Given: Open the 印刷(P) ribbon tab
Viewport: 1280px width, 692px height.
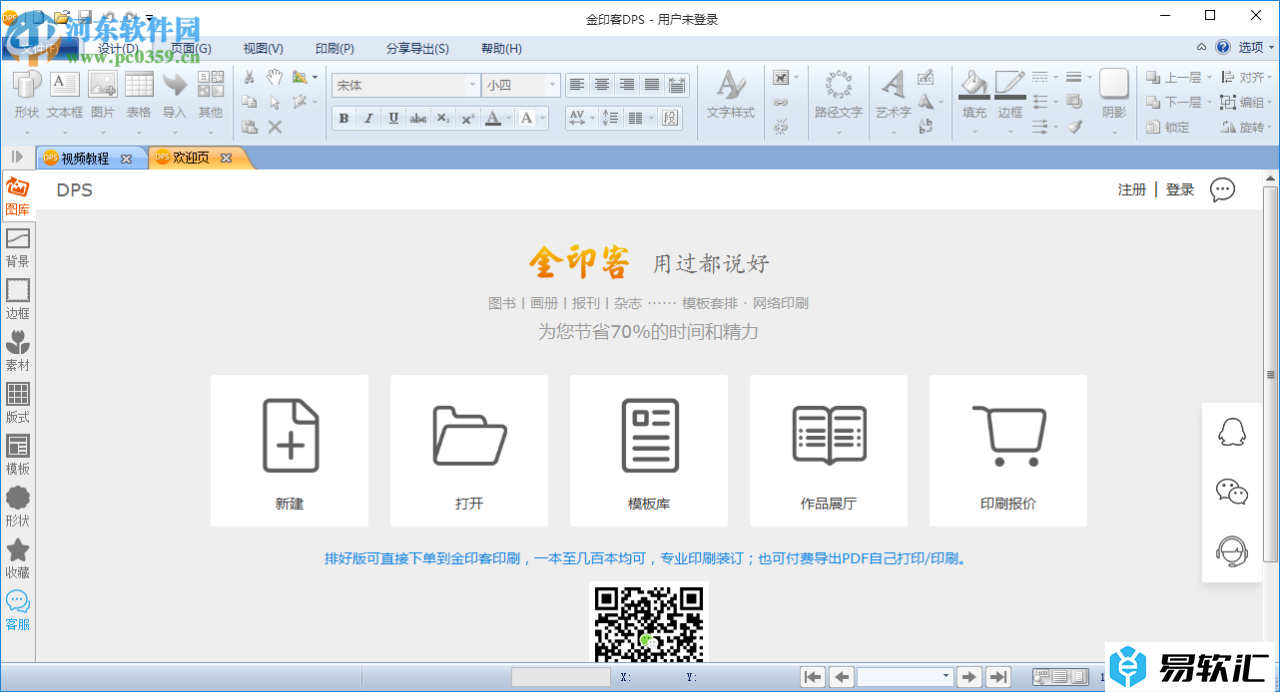Looking at the screenshot, I should pos(334,48).
